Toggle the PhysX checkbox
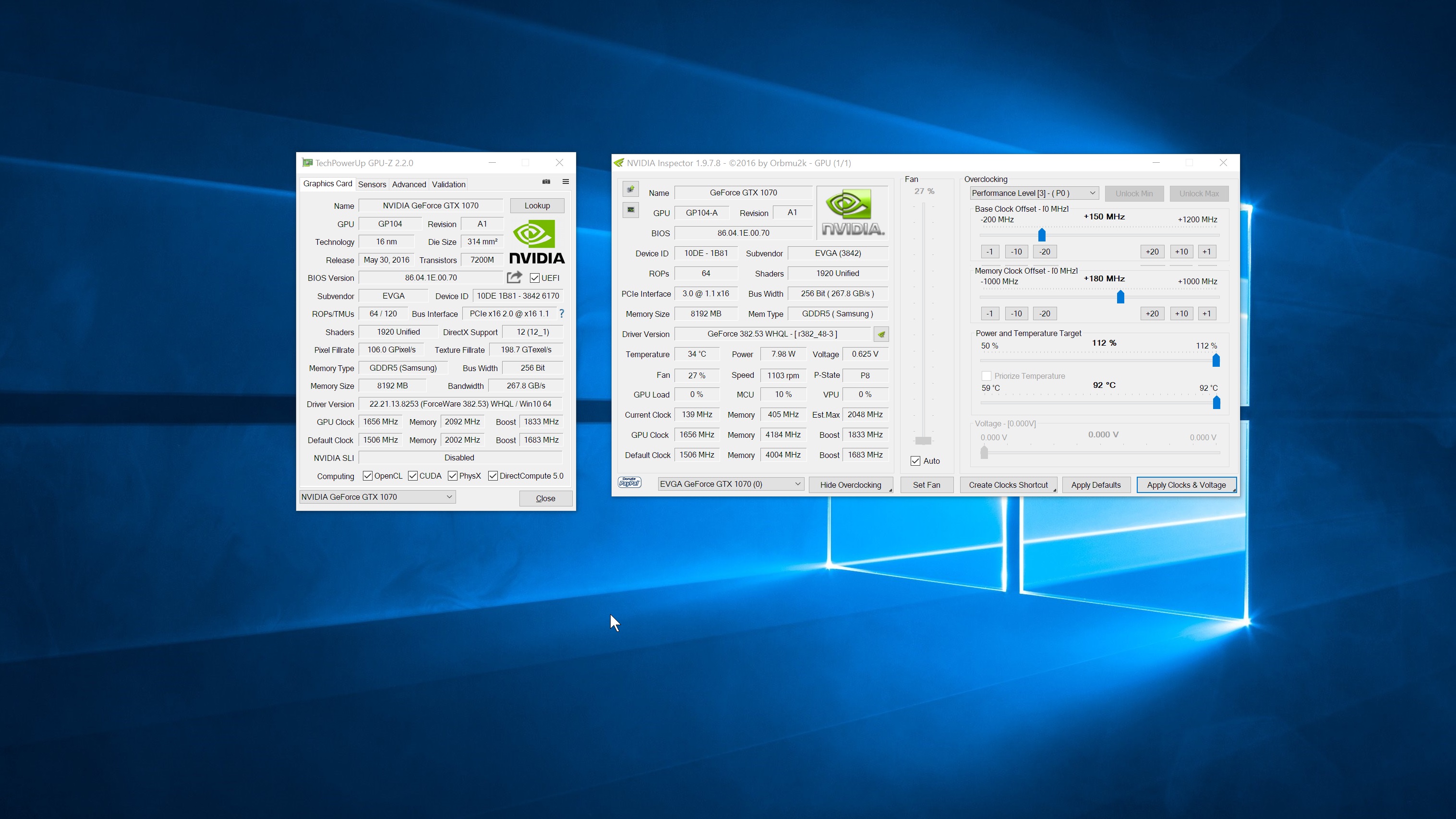The width and height of the screenshot is (1456, 819). [452, 476]
